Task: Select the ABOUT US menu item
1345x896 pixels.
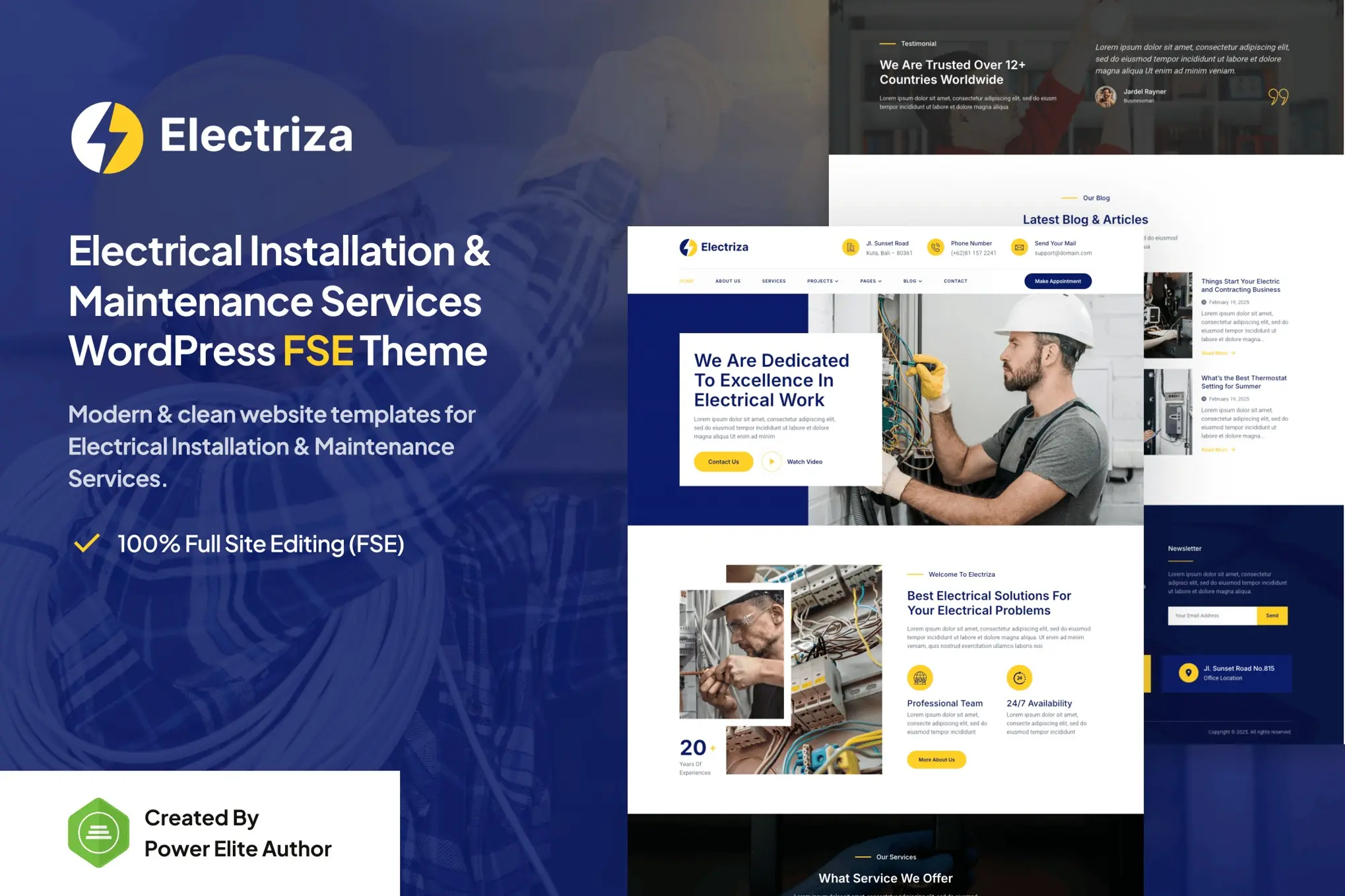Action: pyautogui.click(x=727, y=280)
